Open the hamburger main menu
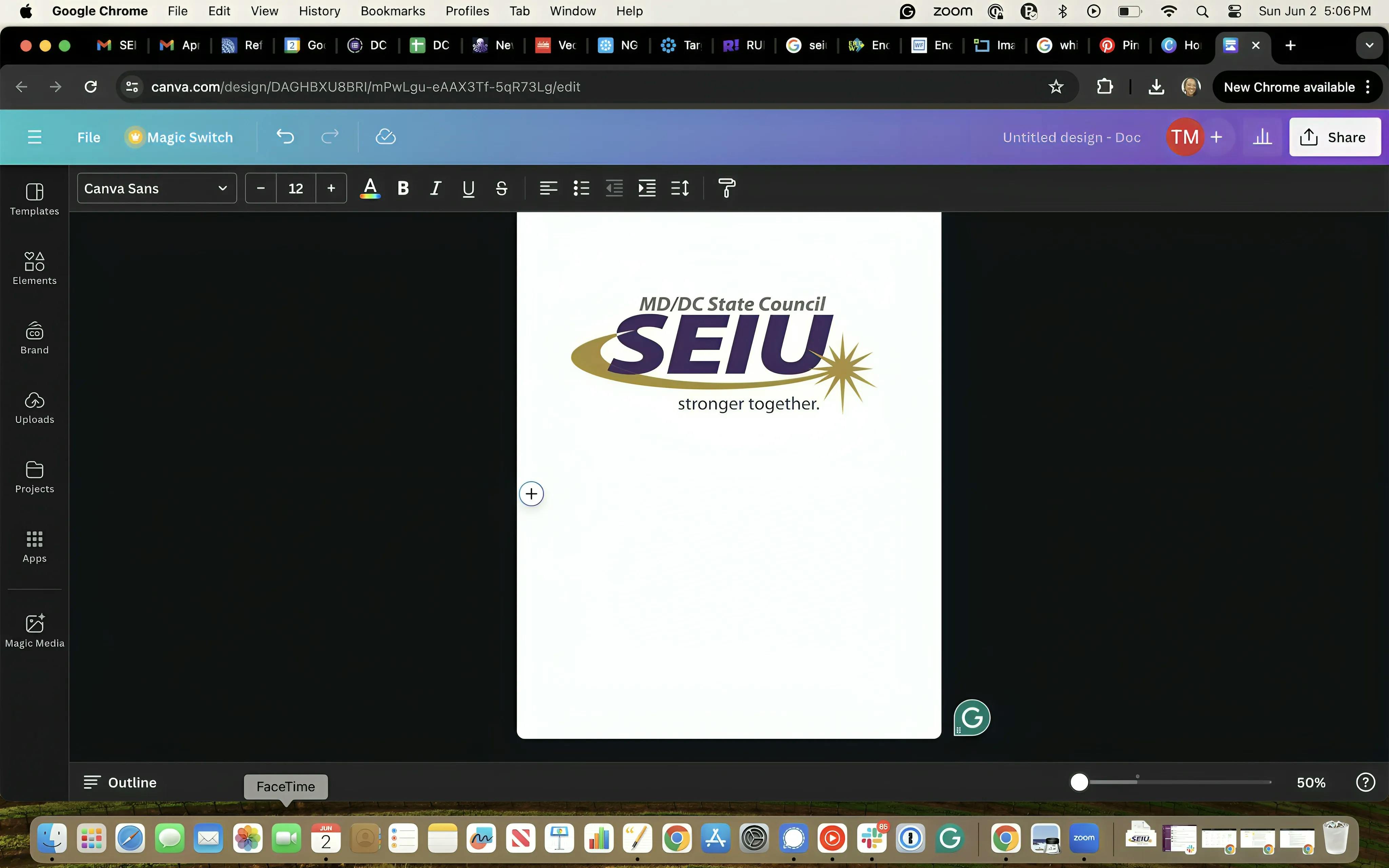 (x=35, y=137)
